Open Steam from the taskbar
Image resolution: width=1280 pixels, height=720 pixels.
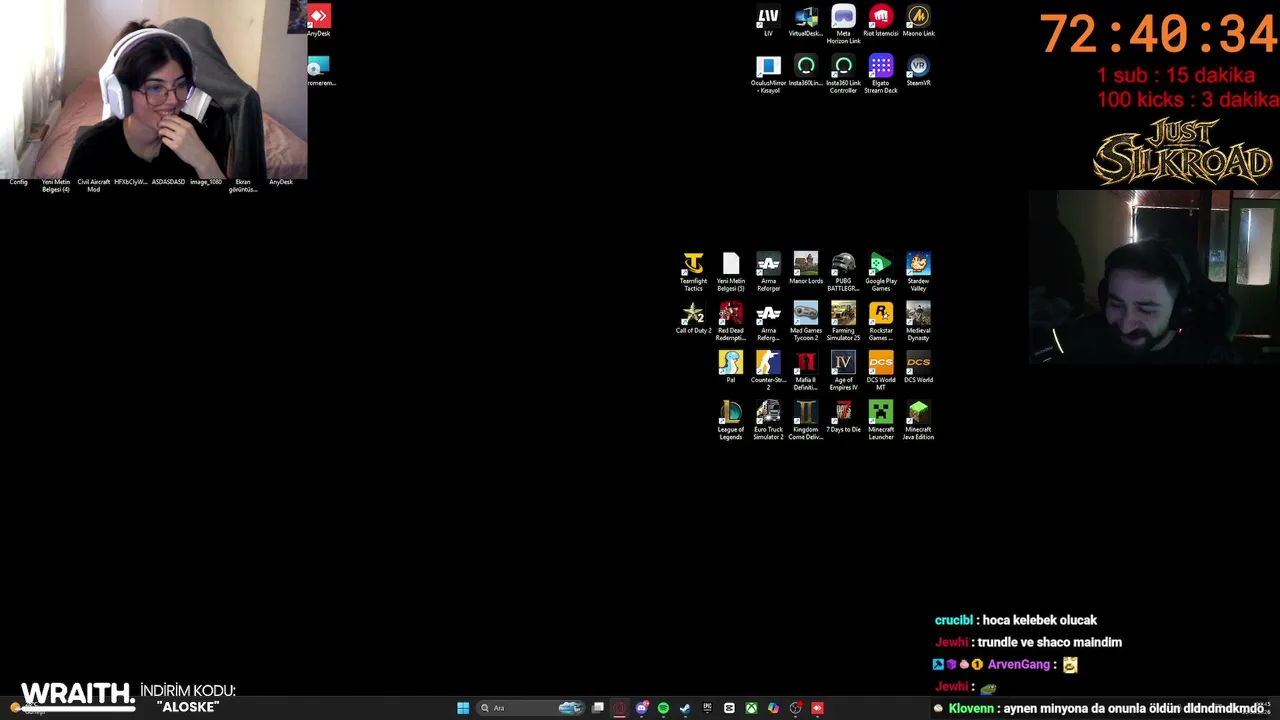coord(685,708)
